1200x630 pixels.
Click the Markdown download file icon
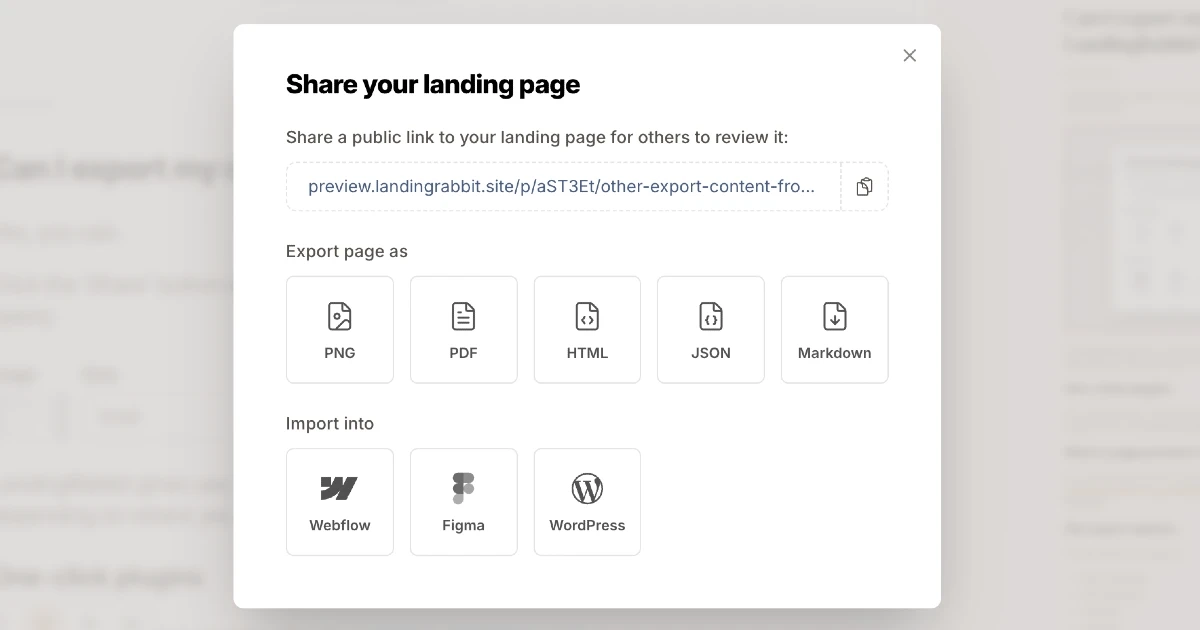pyautogui.click(x=834, y=316)
